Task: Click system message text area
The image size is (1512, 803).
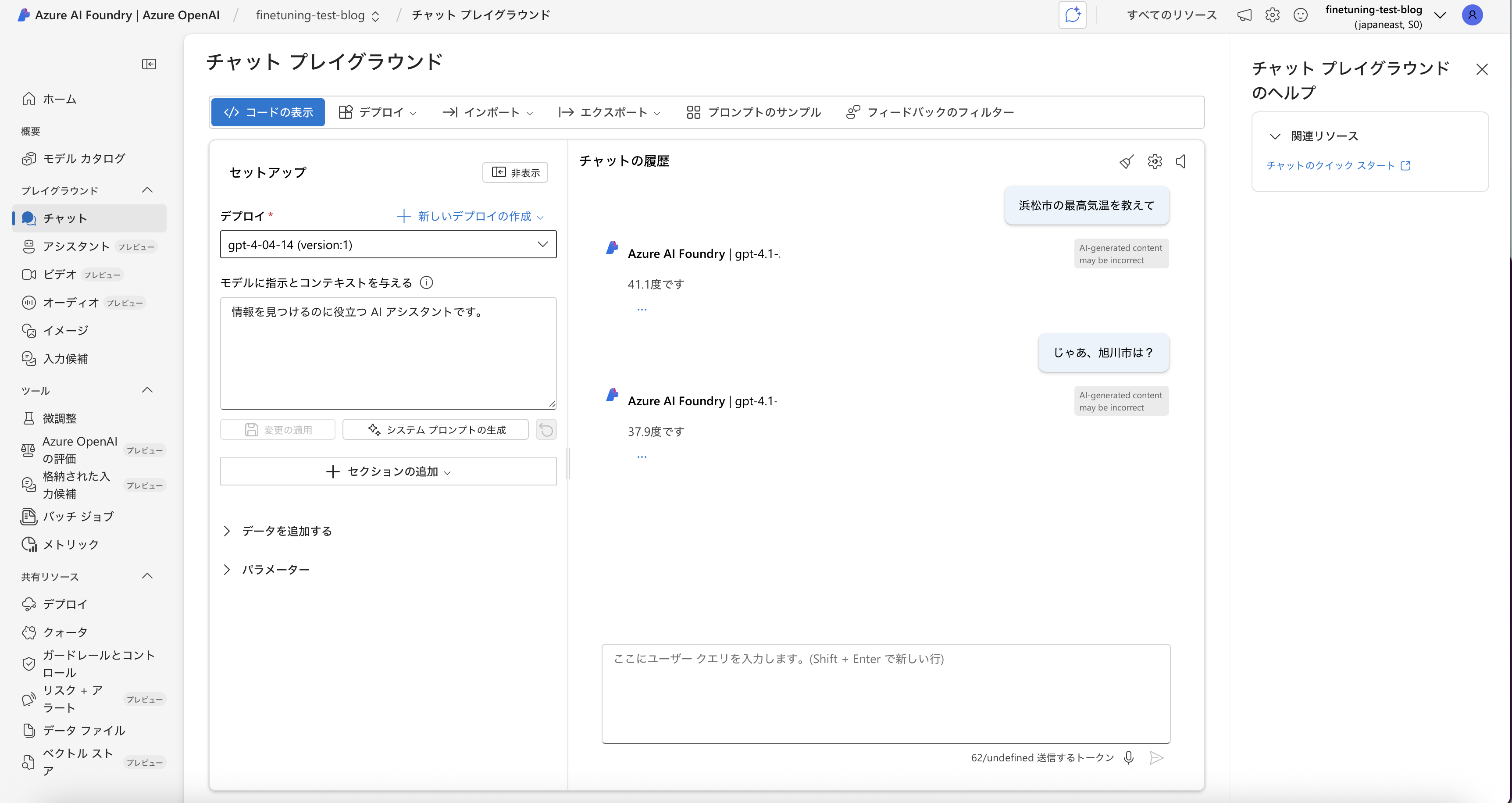Action: pos(388,353)
